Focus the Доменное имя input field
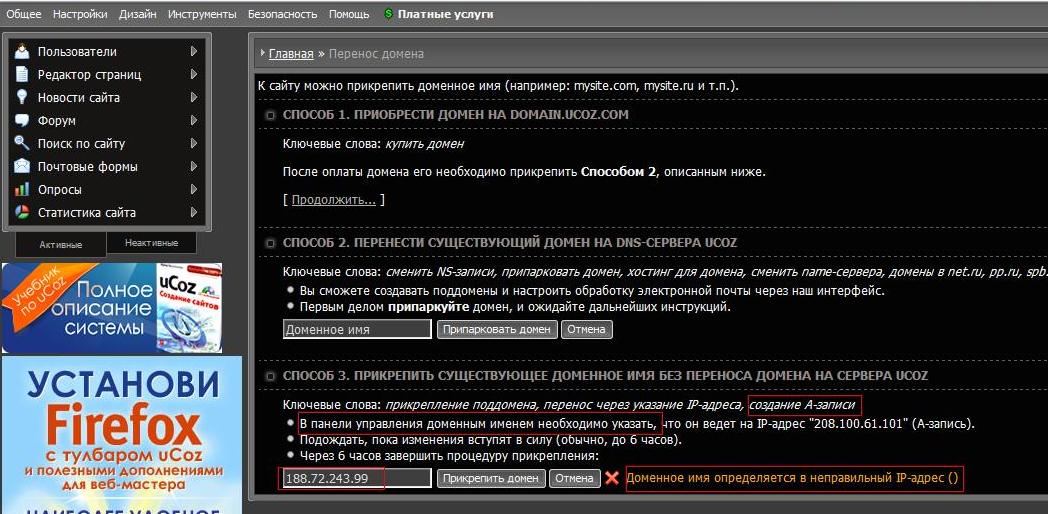 coord(358,330)
